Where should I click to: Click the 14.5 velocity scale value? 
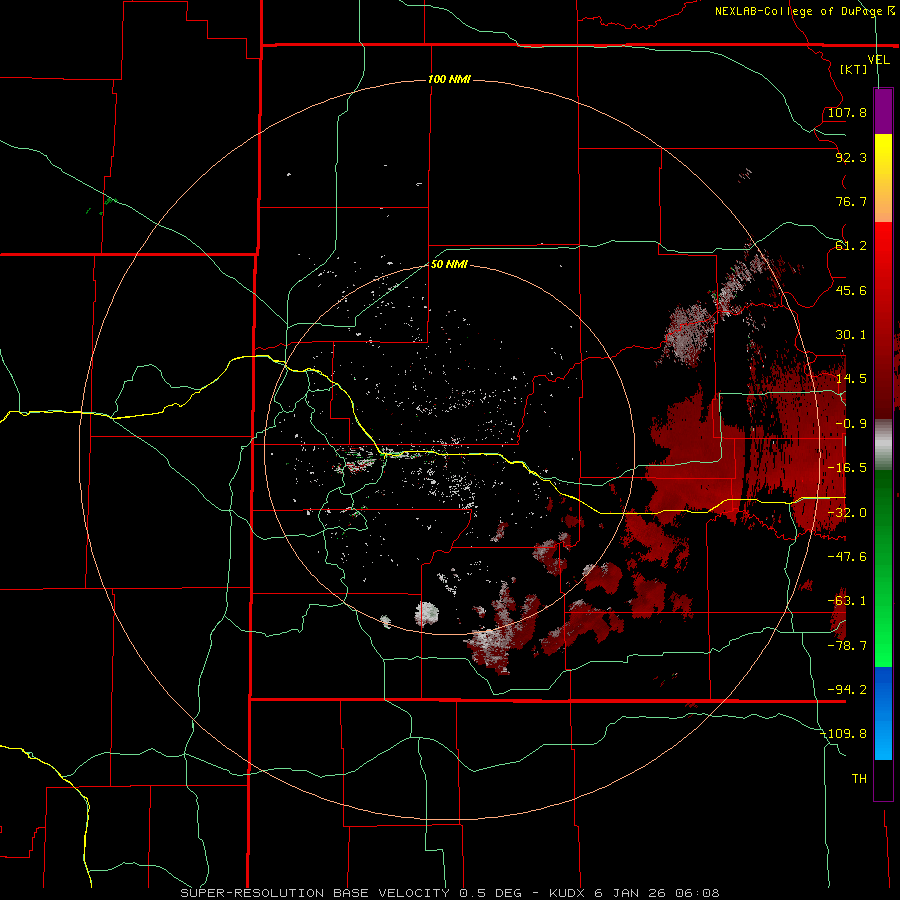[851, 379]
